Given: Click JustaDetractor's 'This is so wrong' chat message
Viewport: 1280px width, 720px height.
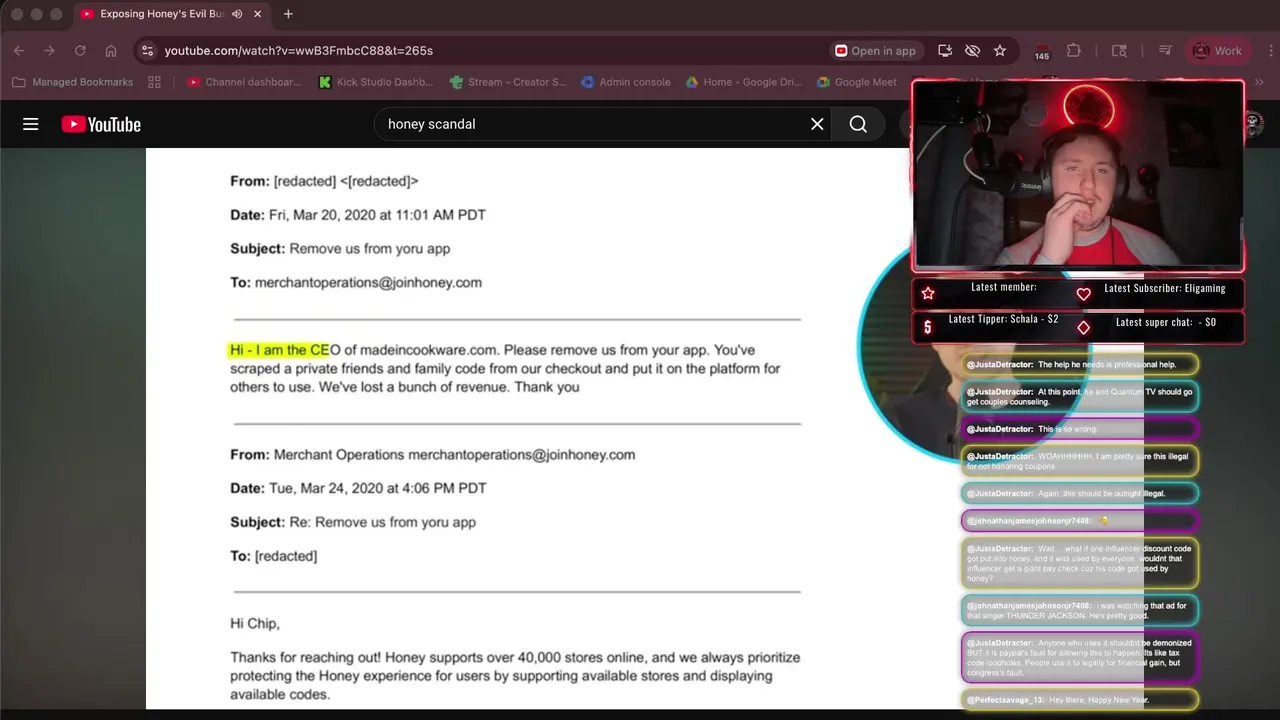Looking at the screenshot, I should tap(1079, 429).
